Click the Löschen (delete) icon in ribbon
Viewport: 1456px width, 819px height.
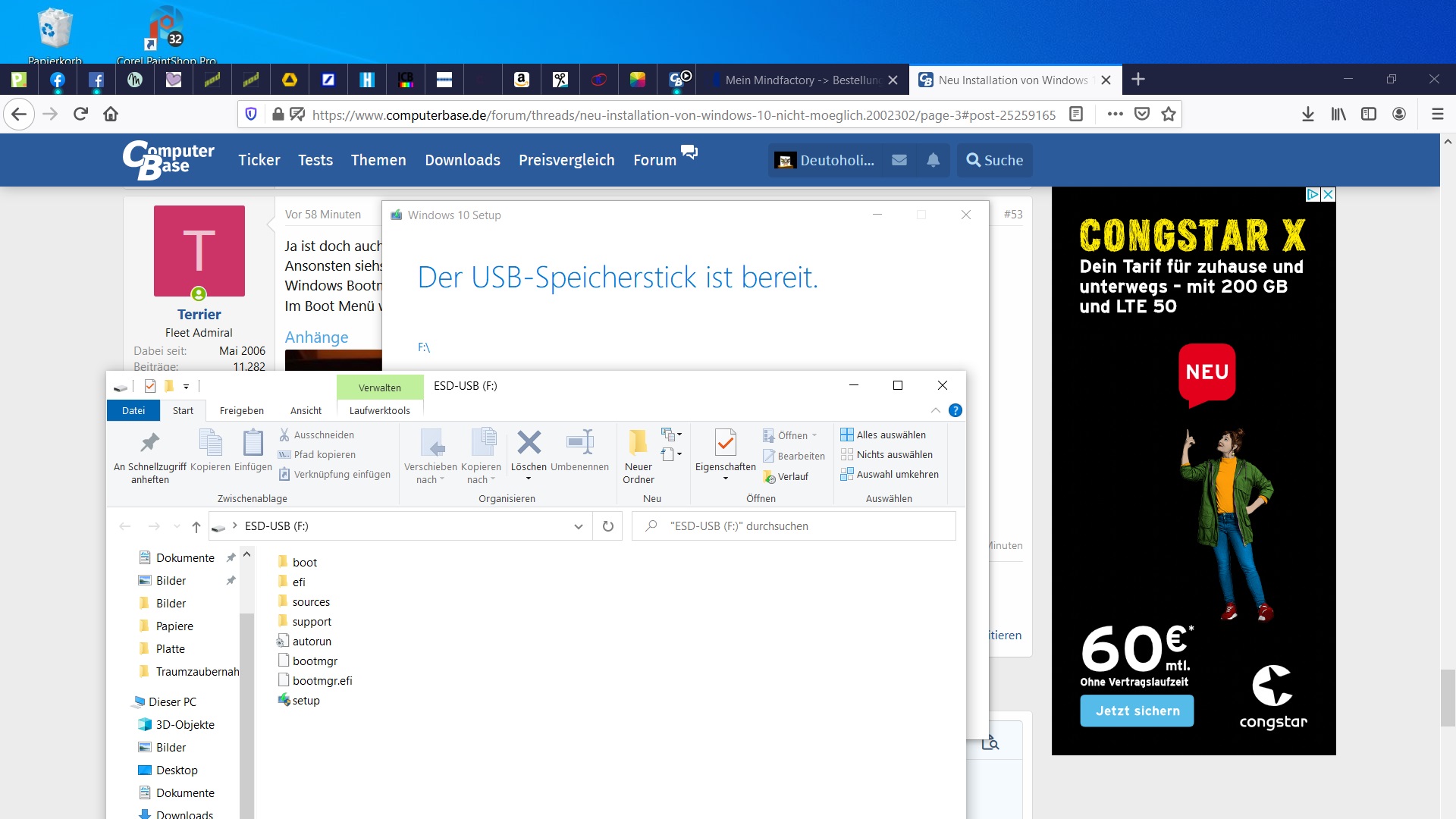[x=529, y=442]
